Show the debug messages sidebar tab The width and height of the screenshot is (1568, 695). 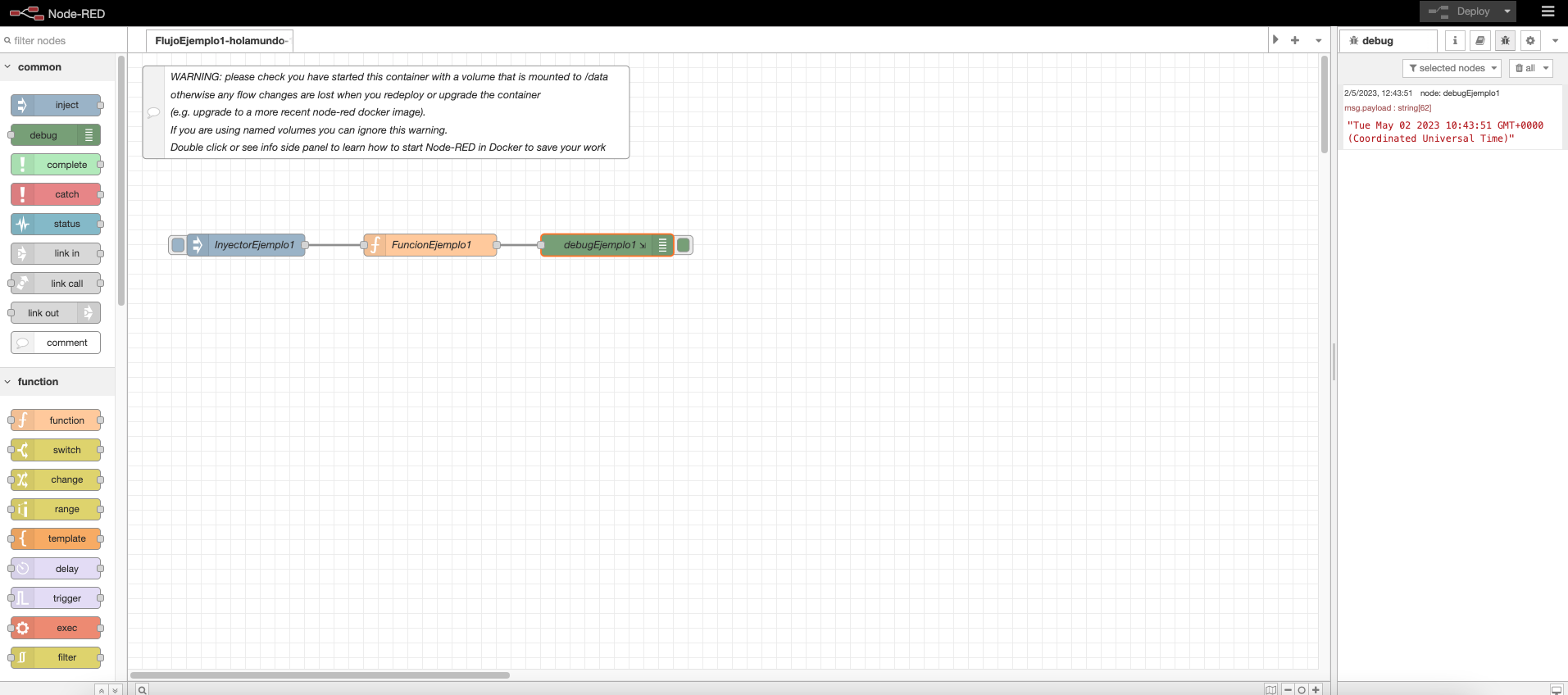tap(1505, 40)
